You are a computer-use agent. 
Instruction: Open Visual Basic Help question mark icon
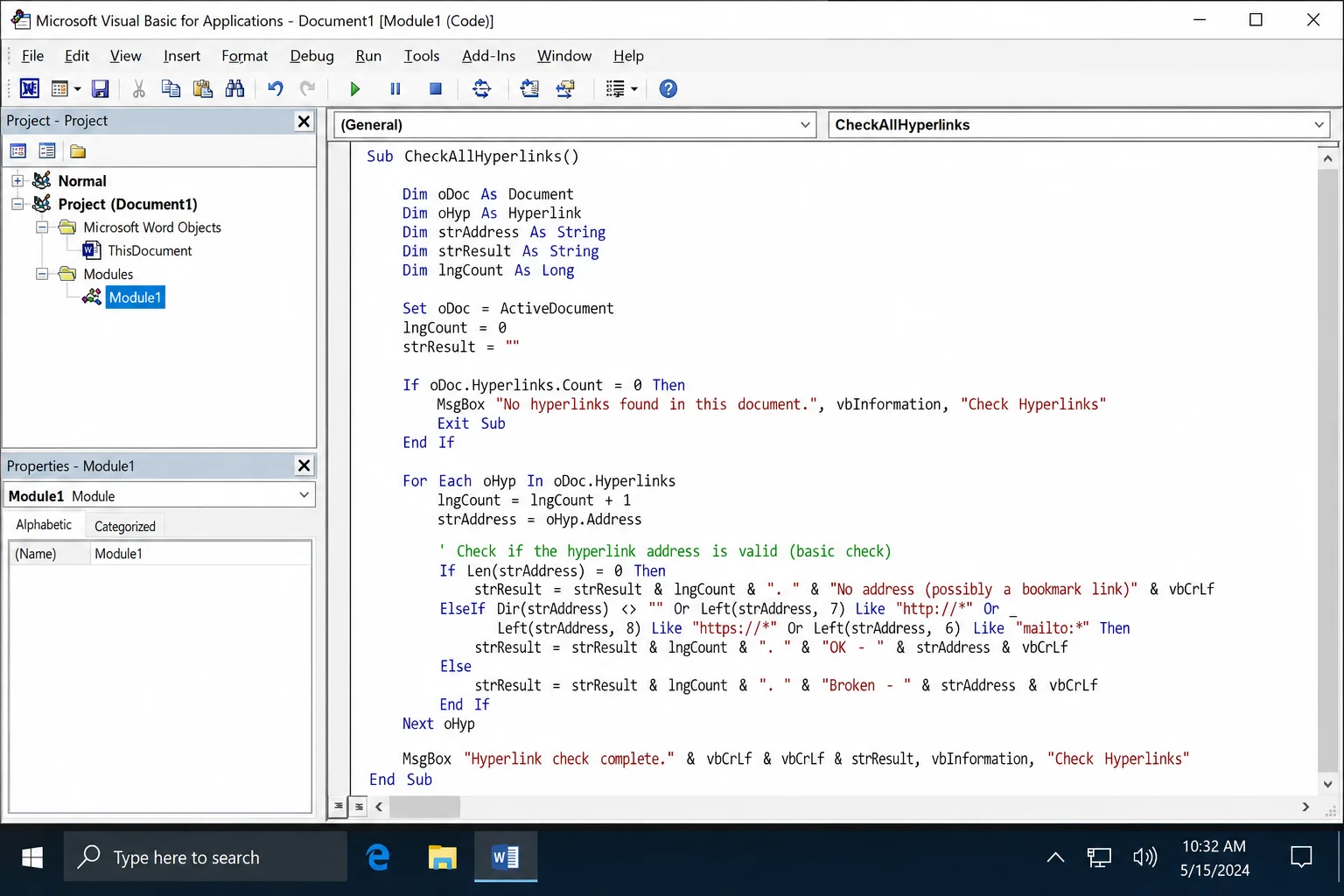tap(668, 88)
